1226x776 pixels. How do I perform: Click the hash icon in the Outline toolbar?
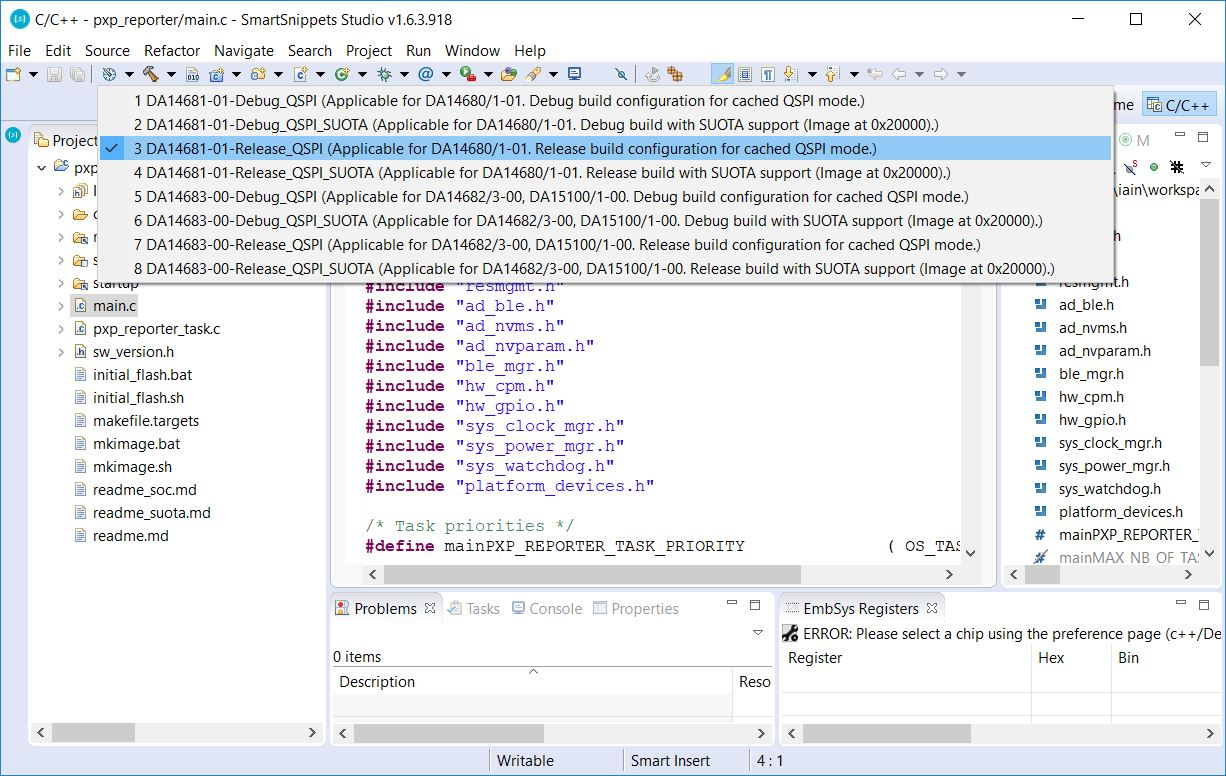(x=1177, y=166)
